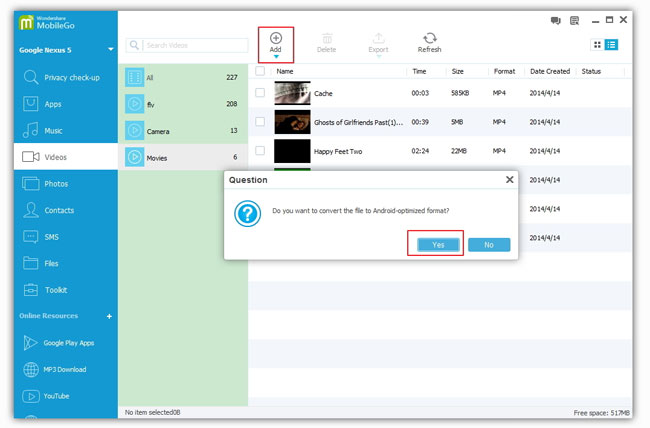Check the Cache video checkbox
The height and width of the screenshot is (428, 650).
pyautogui.click(x=260, y=92)
